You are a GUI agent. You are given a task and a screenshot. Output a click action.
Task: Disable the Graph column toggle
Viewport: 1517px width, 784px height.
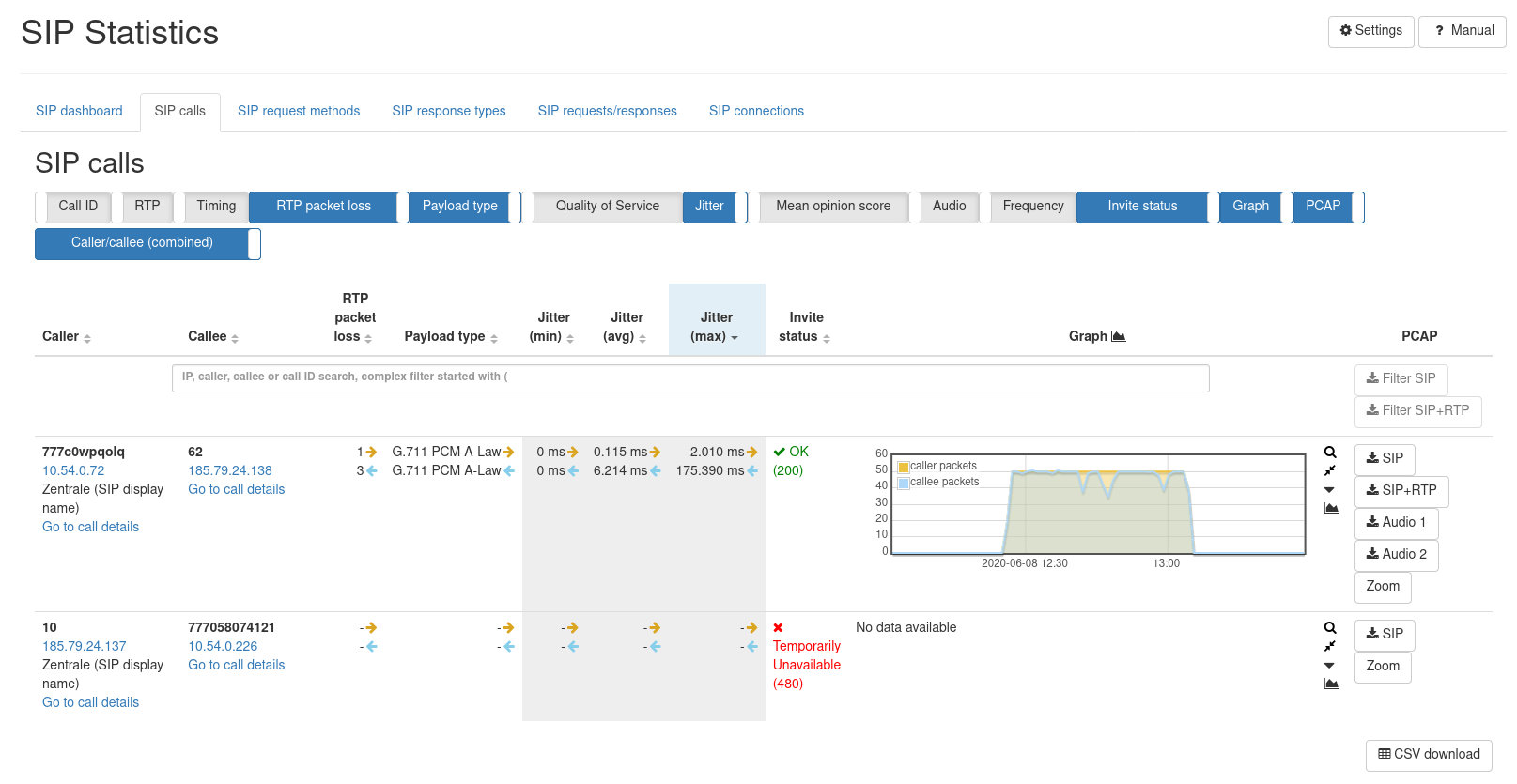[1257, 207]
